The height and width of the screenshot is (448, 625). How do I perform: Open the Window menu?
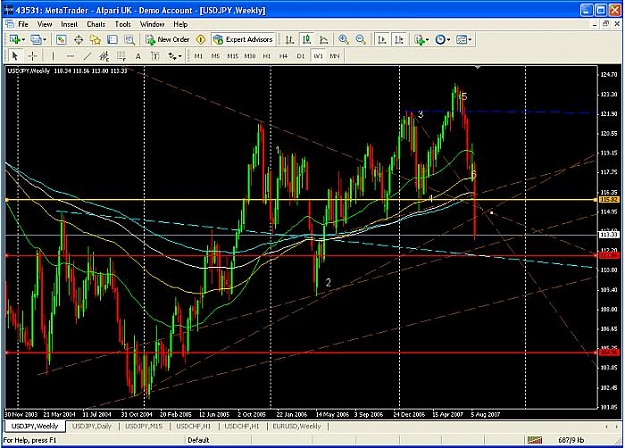pyautogui.click(x=152, y=24)
